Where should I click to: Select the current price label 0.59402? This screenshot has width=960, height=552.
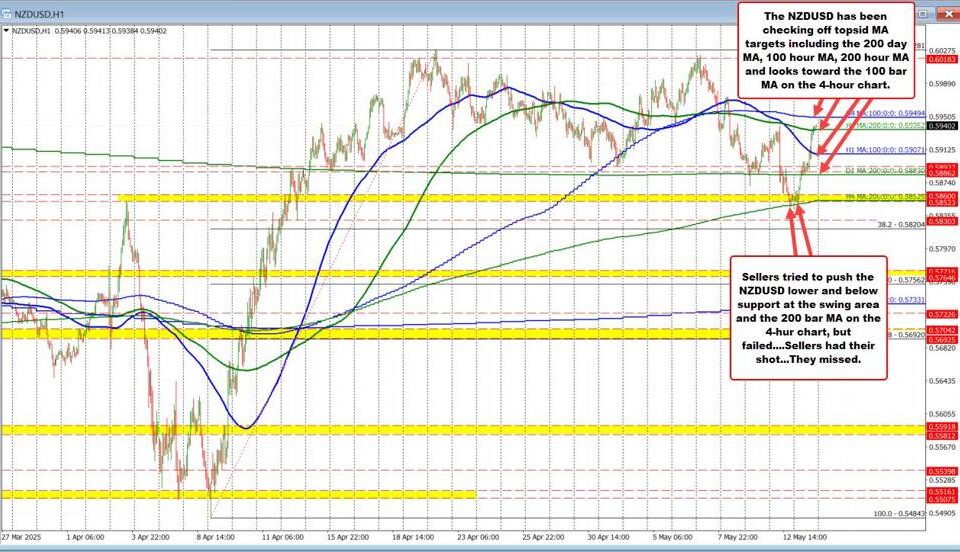pos(942,125)
